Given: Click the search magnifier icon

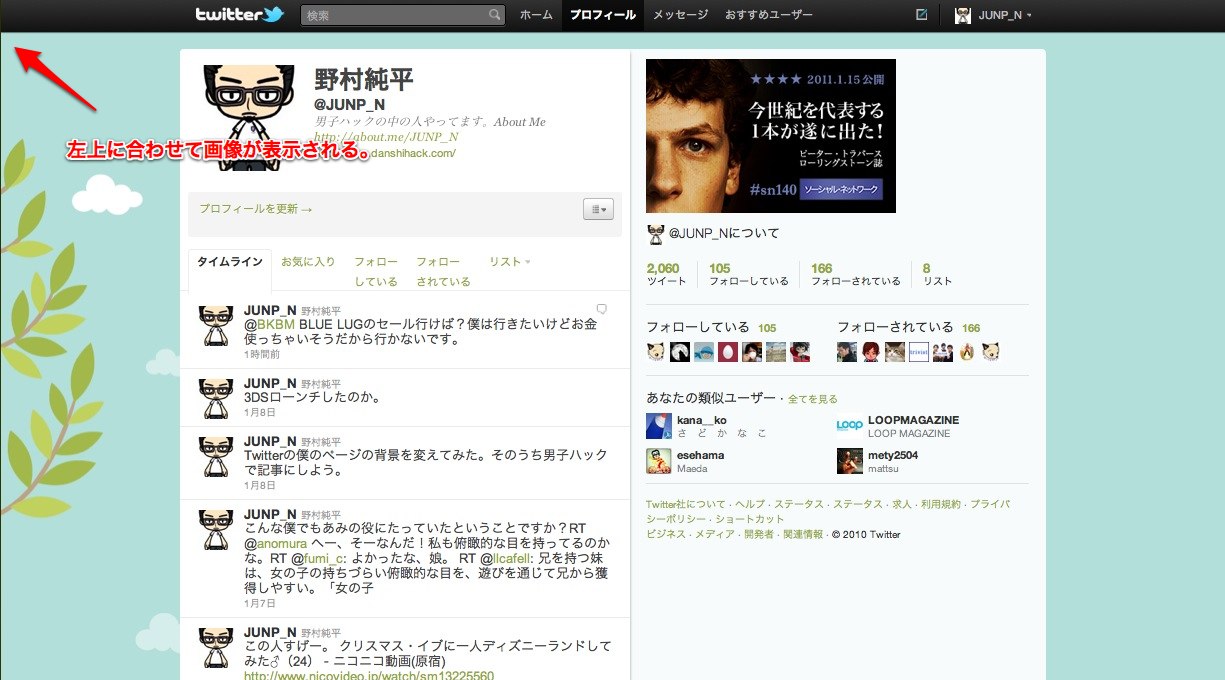Looking at the screenshot, I should tap(495, 15).
